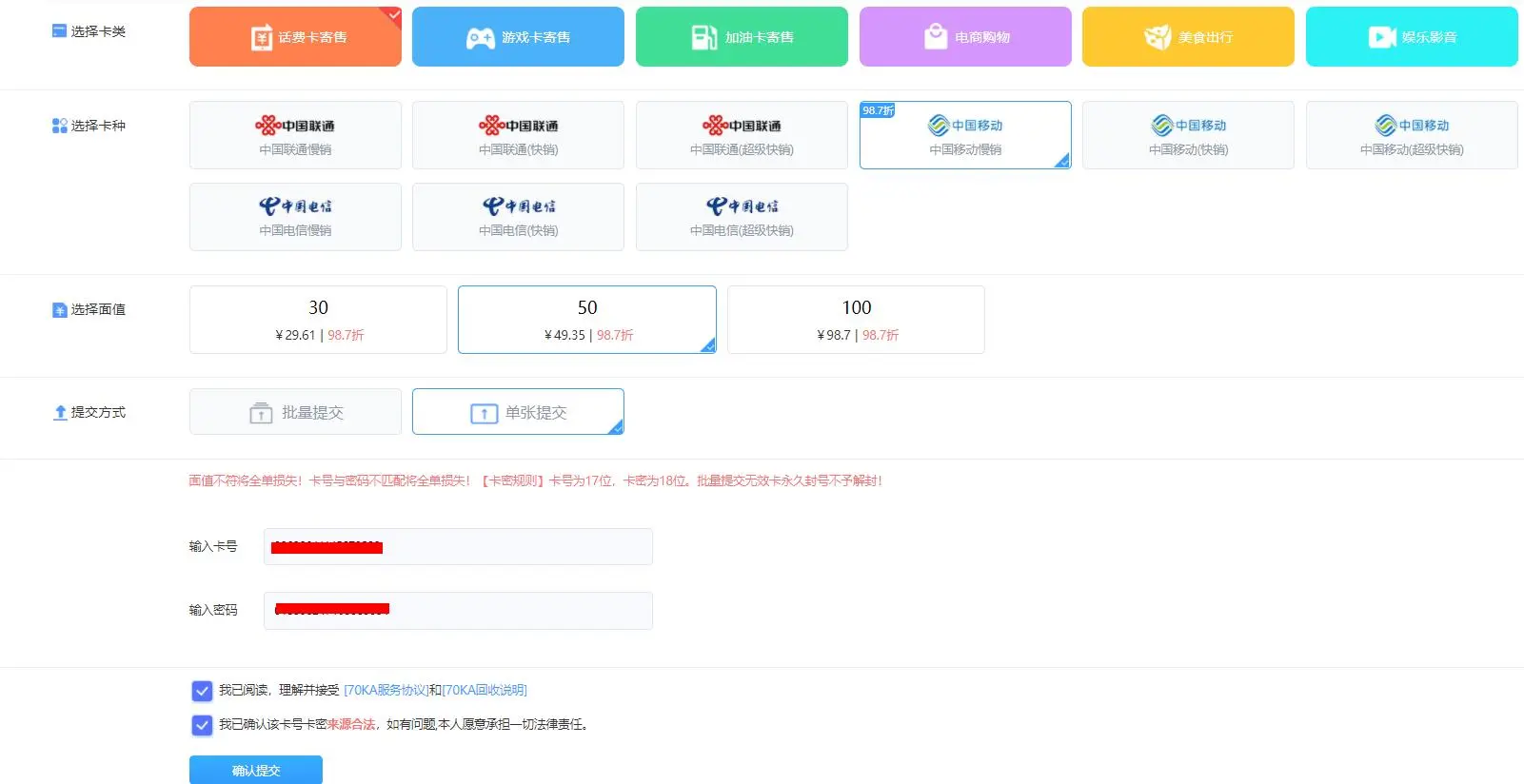Click the 选择卡种 section icon
This screenshot has width=1524, height=784.
click(59, 126)
